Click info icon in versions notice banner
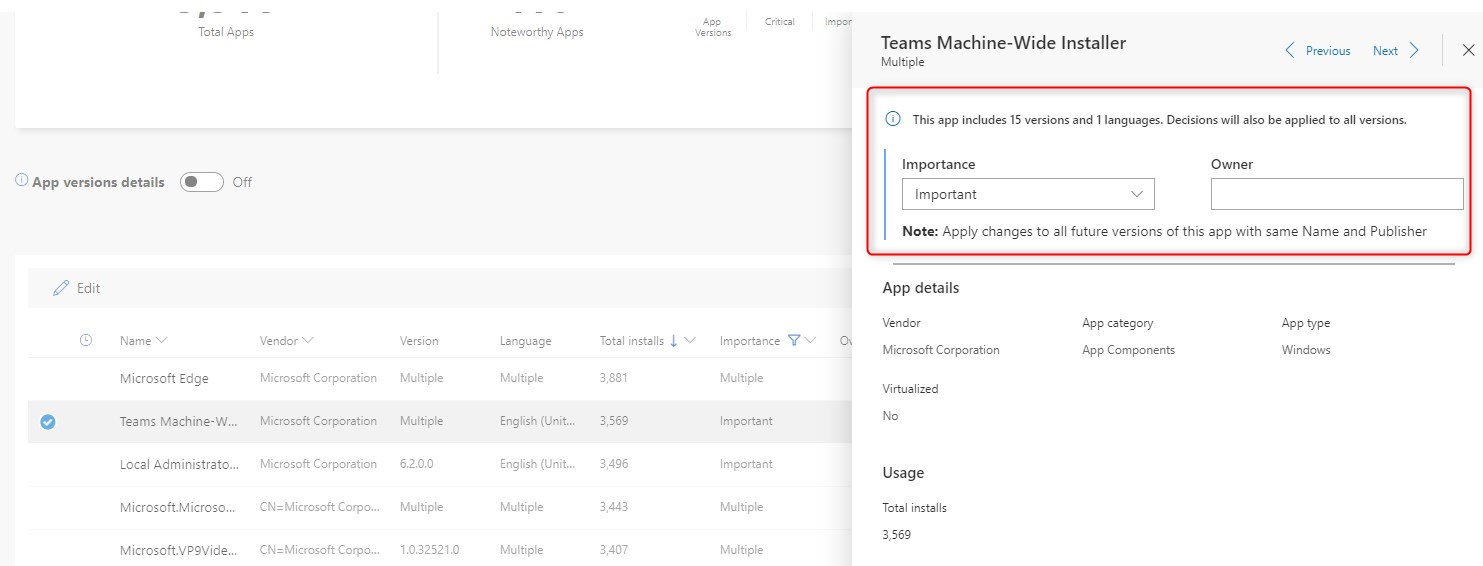The height and width of the screenshot is (566, 1483). (x=894, y=119)
